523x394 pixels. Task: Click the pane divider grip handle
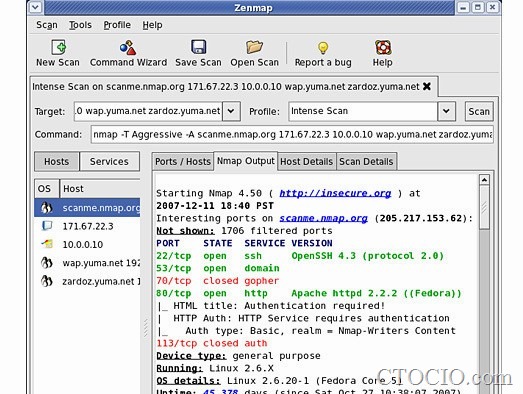(x=146, y=328)
